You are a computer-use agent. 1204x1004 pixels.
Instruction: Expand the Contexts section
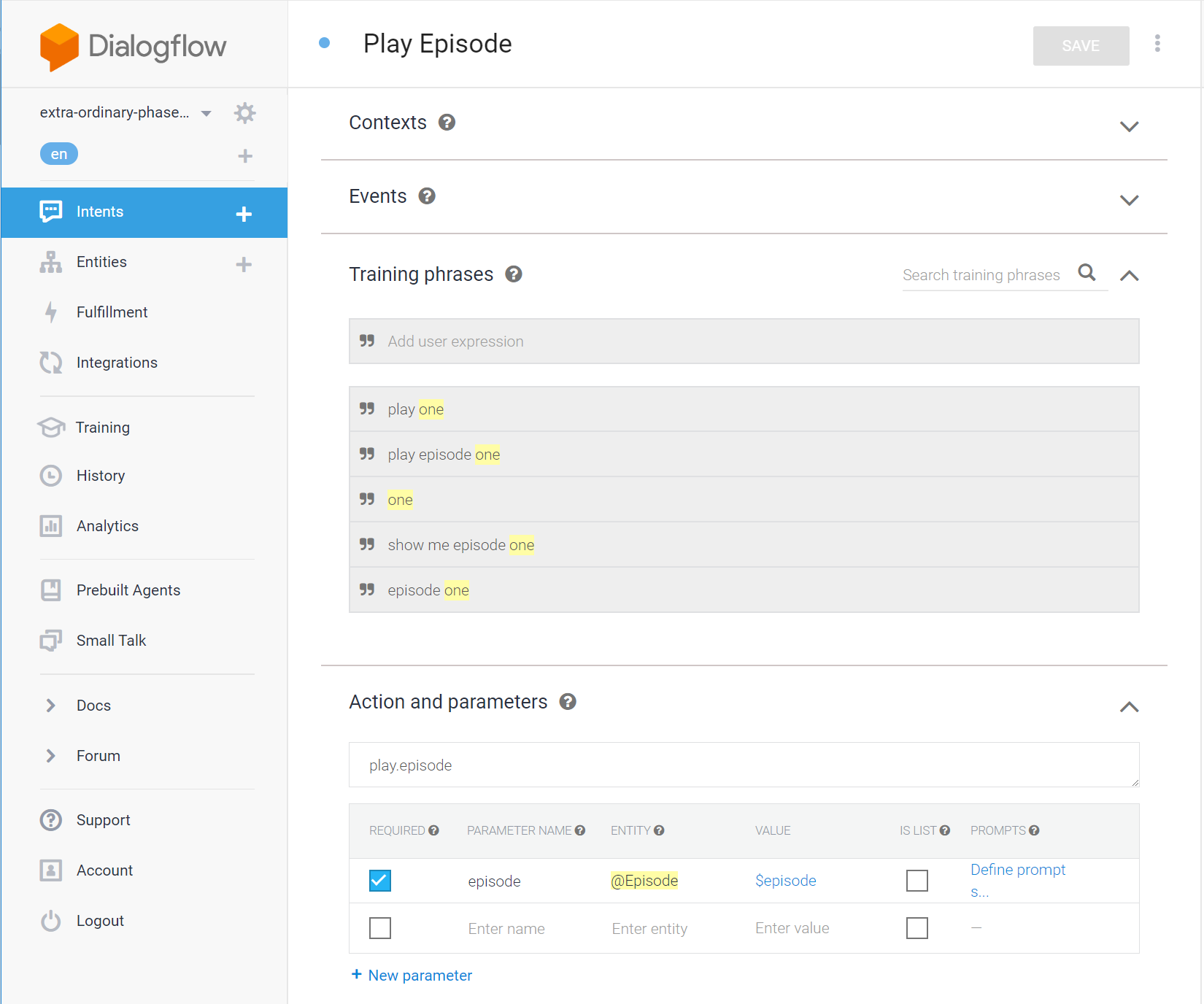coord(1129,126)
